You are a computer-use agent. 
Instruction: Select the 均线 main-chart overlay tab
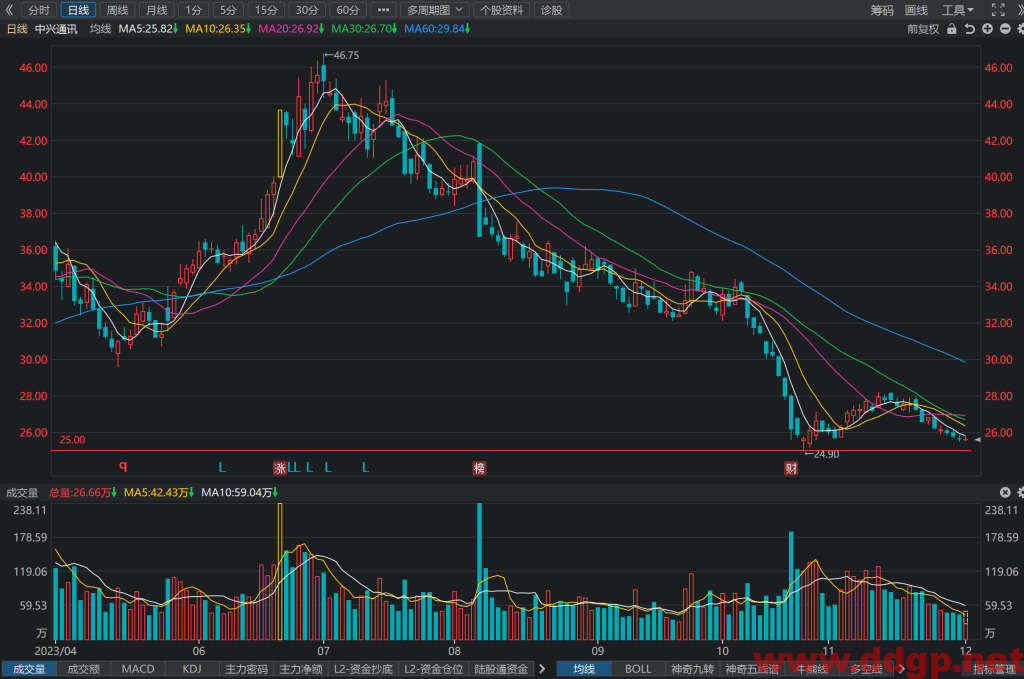click(584, 669)
